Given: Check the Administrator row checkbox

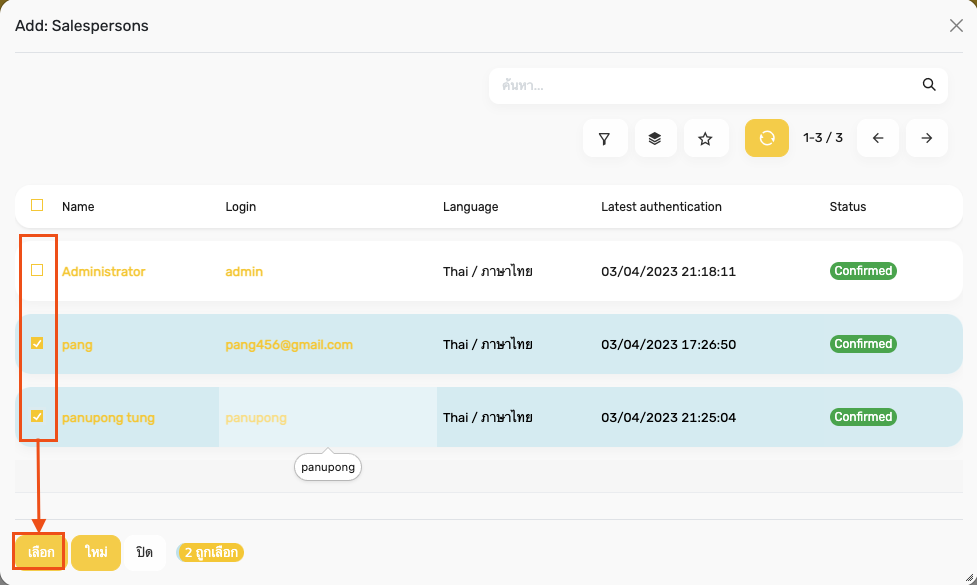Looking at the screenshot, I should (x=37, y=270).
